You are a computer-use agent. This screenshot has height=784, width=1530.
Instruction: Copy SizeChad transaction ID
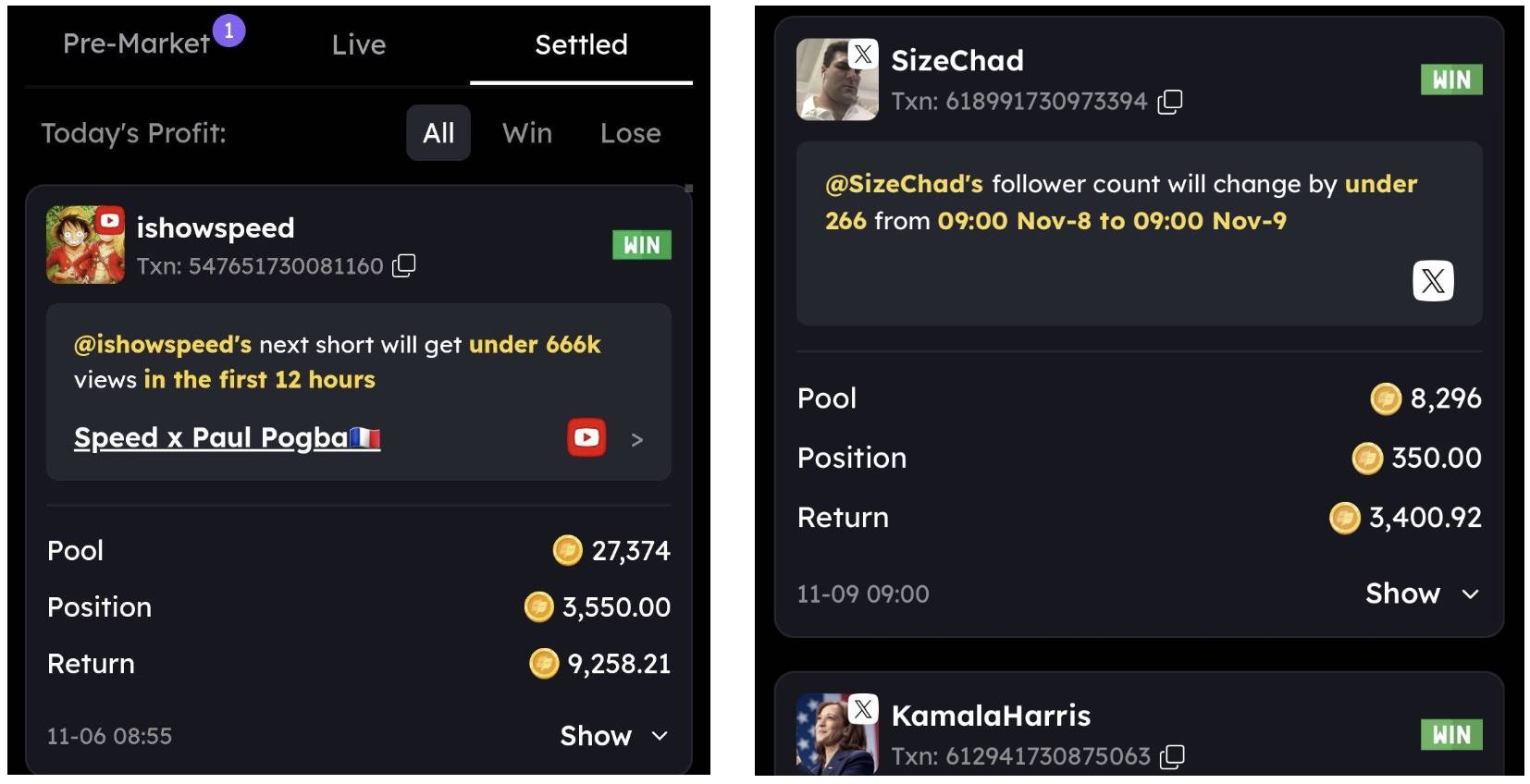coord(1170,102)
